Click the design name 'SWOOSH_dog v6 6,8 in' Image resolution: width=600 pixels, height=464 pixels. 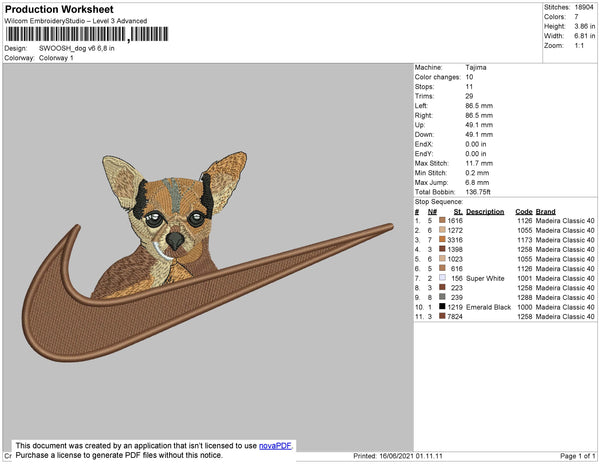click(x=77, y=49)
